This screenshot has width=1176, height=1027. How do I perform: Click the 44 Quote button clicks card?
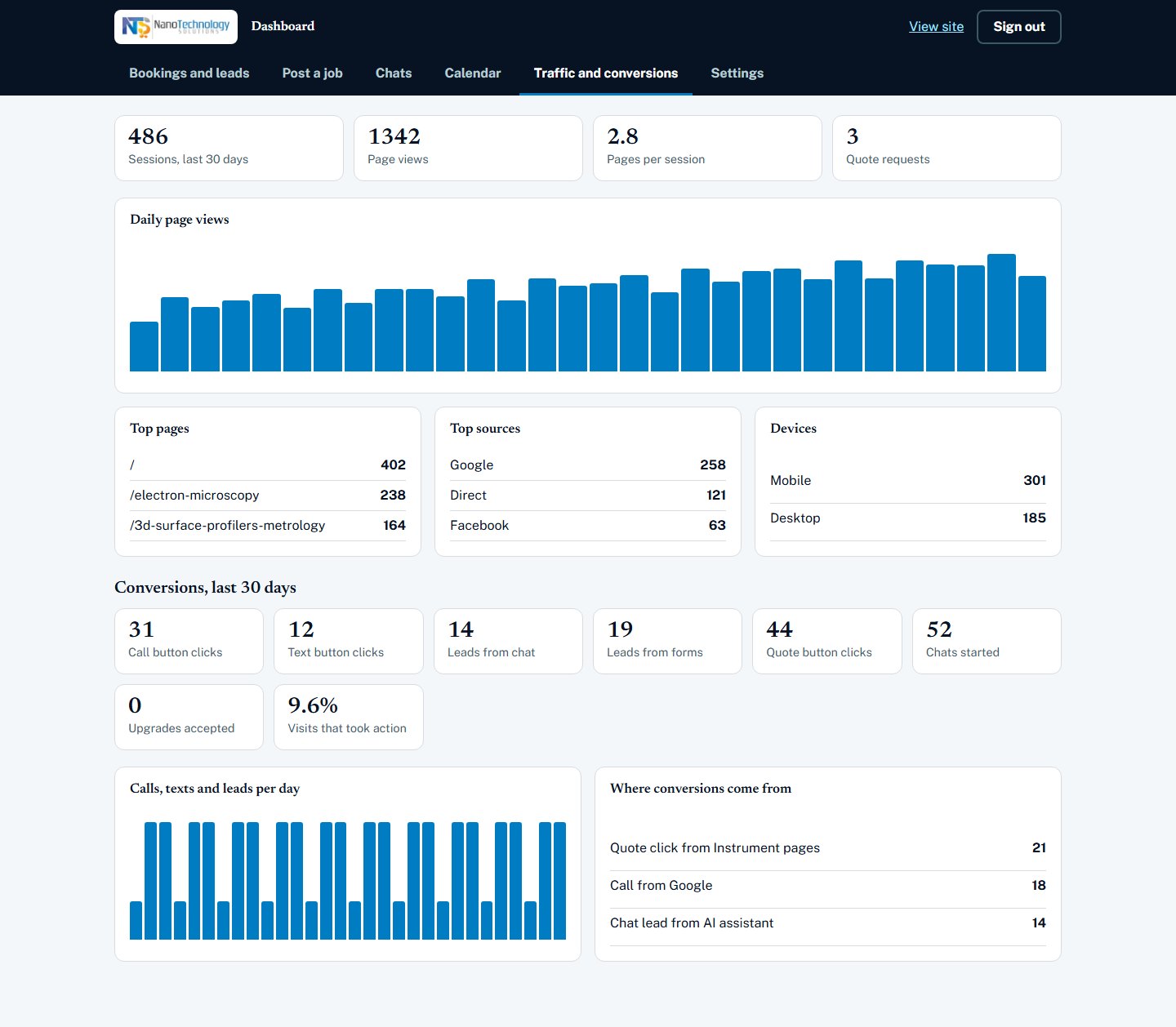[827, 641]
